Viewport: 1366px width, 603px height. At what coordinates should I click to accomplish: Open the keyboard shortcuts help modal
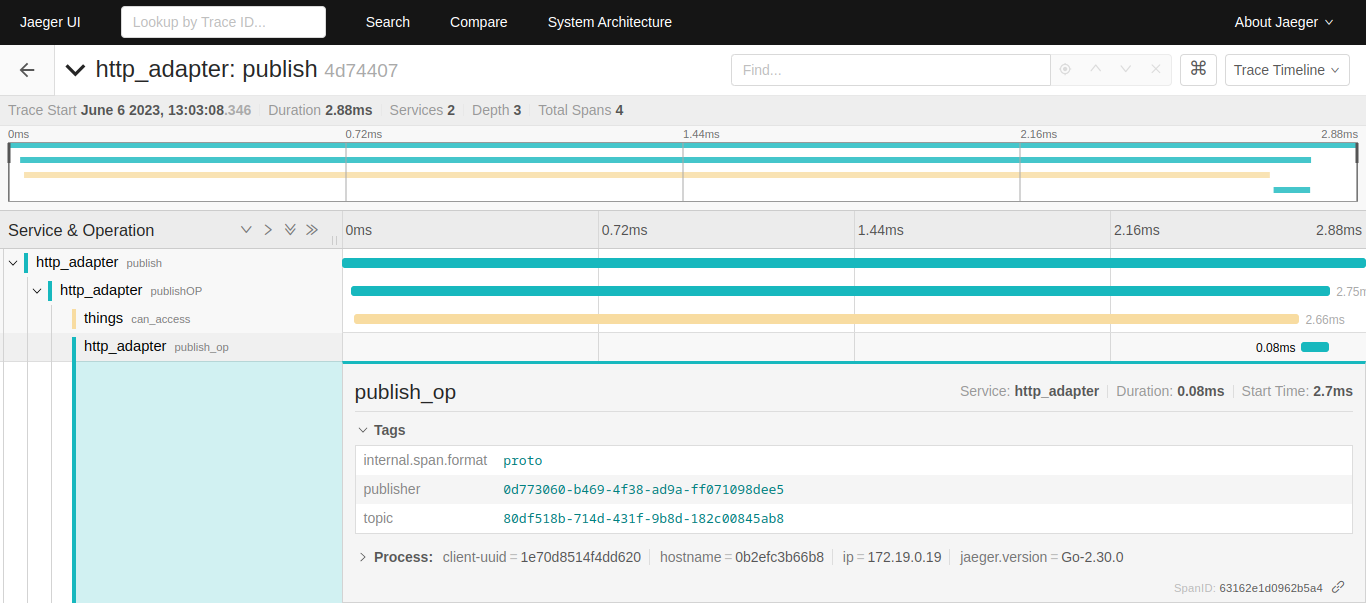(1198, 69)
